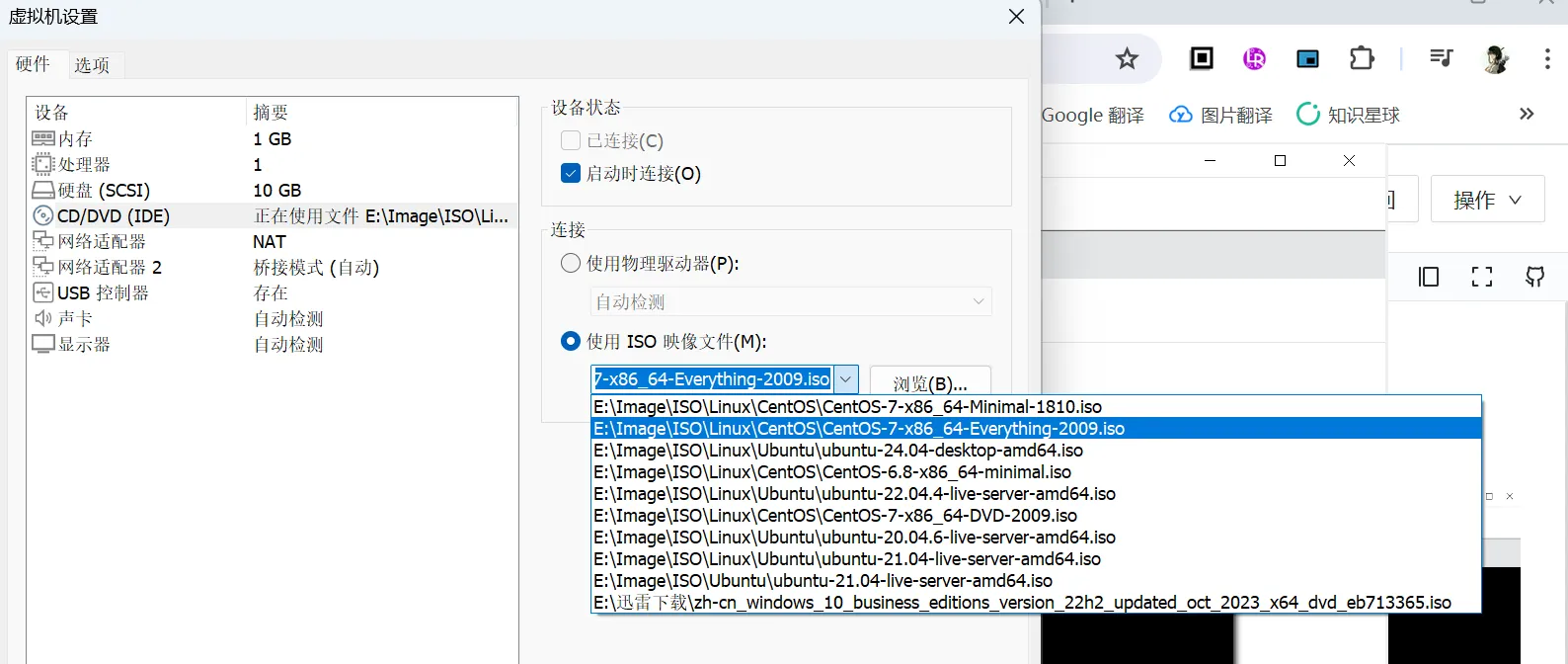
Task: Expand the bookmarks overflow chevron
Action: 1527,114
